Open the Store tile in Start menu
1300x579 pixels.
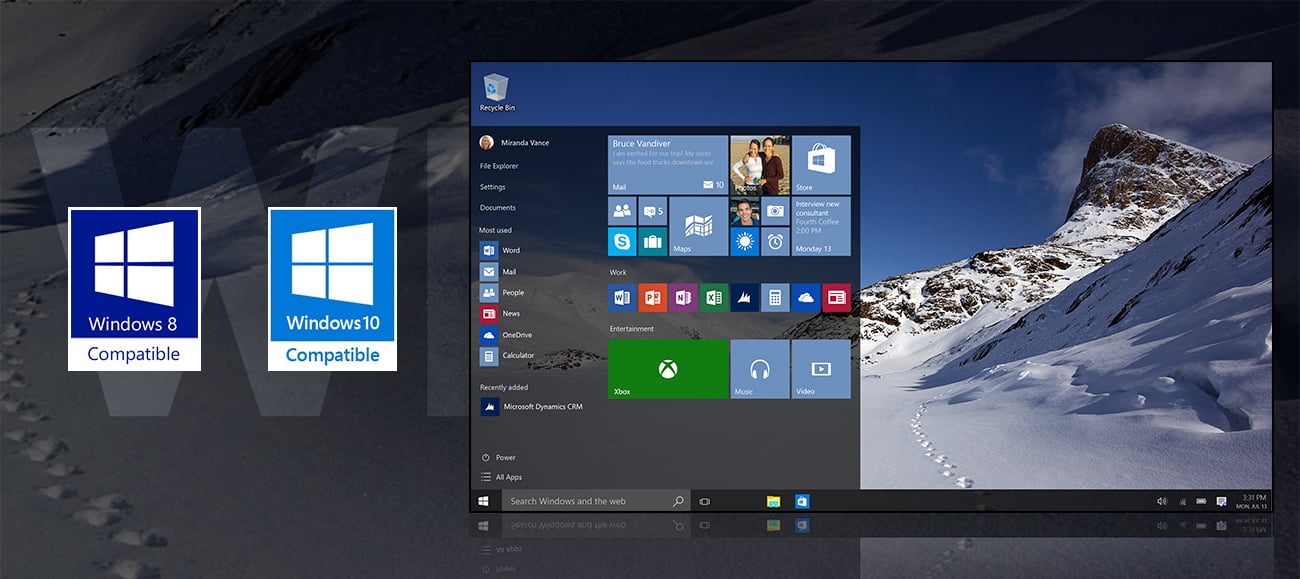[x=821, y=165]
